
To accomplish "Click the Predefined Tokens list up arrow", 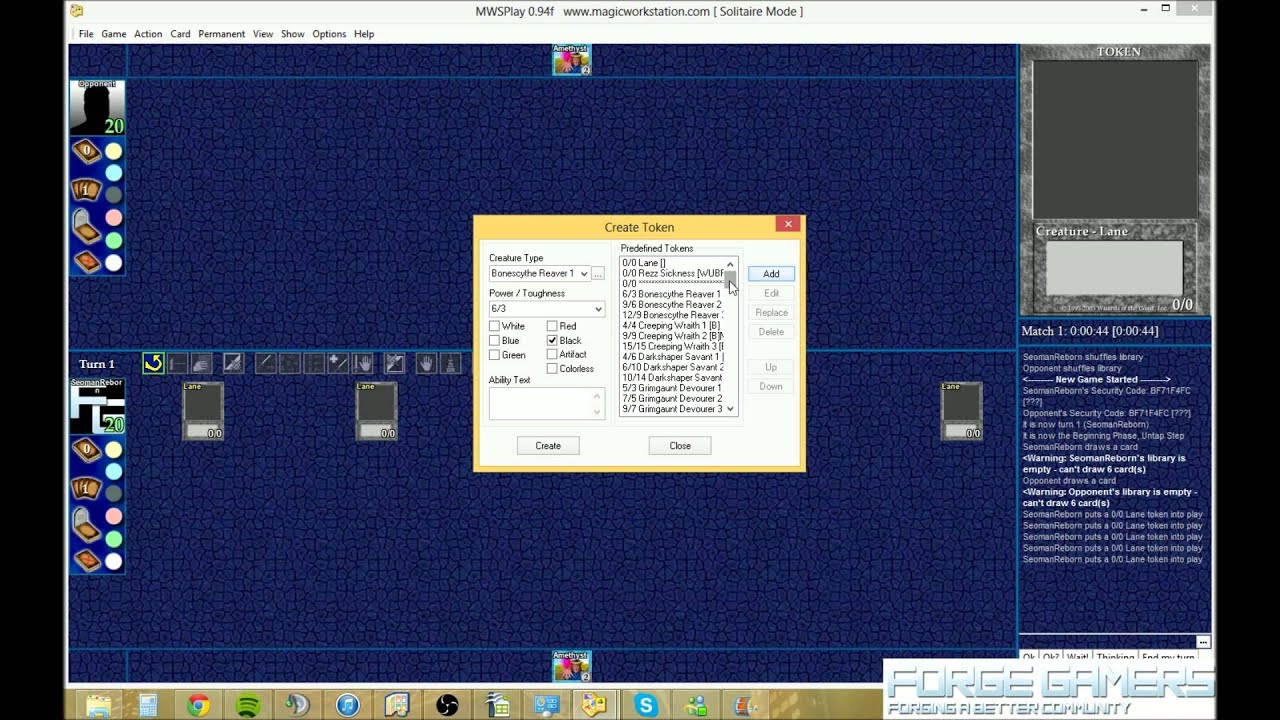I will tap(730, 264).
